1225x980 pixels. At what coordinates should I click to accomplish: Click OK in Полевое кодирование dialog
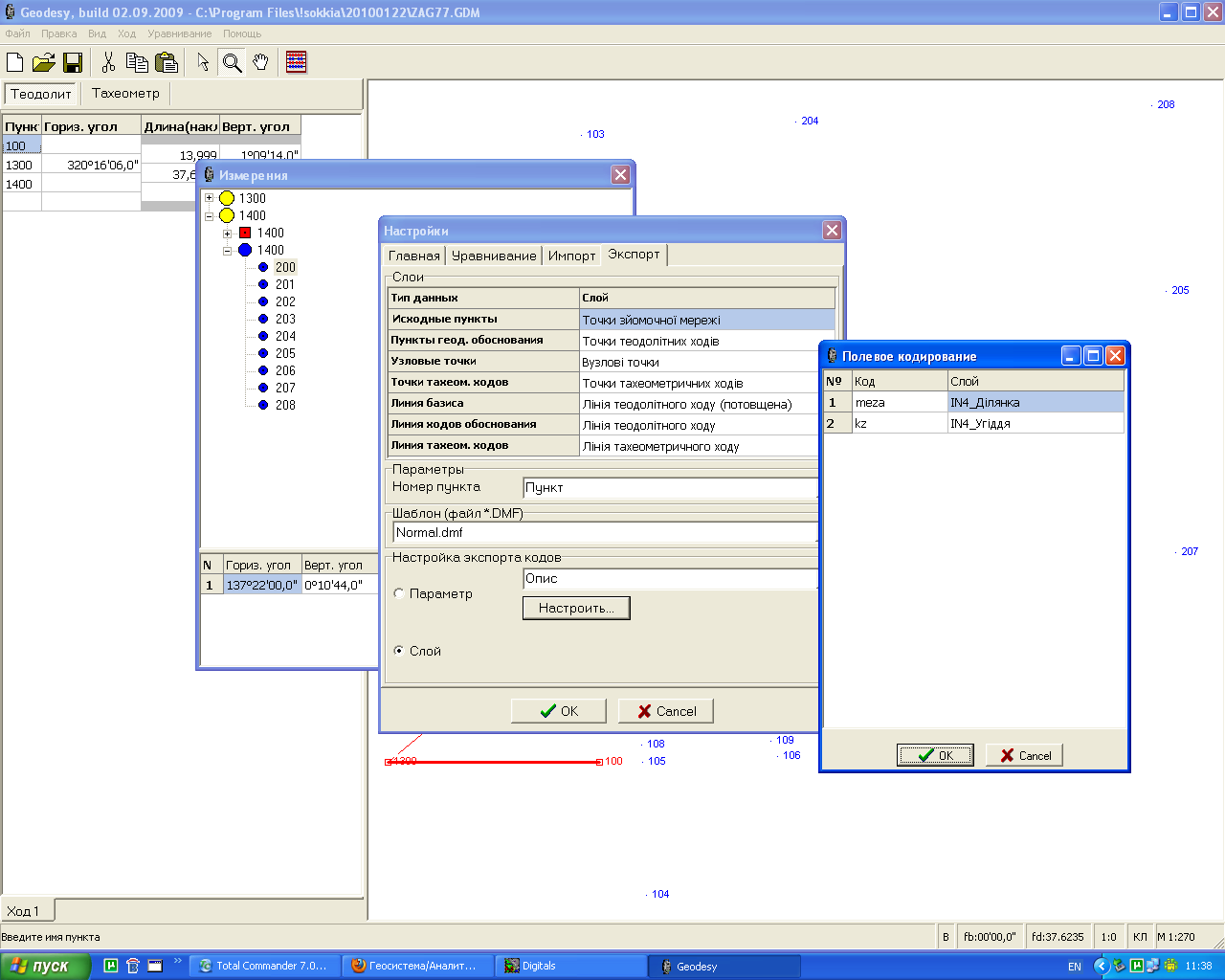click(x=935, y=755)
